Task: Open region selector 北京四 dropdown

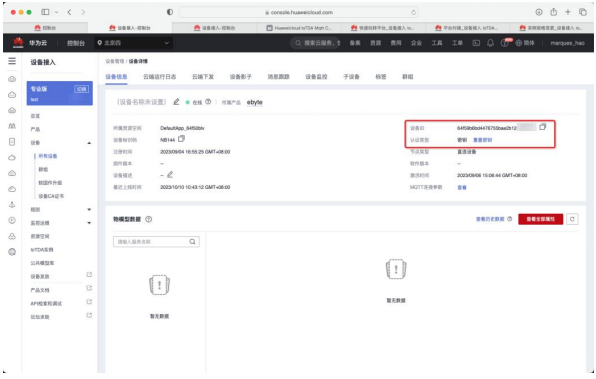Action: (133, 43)
